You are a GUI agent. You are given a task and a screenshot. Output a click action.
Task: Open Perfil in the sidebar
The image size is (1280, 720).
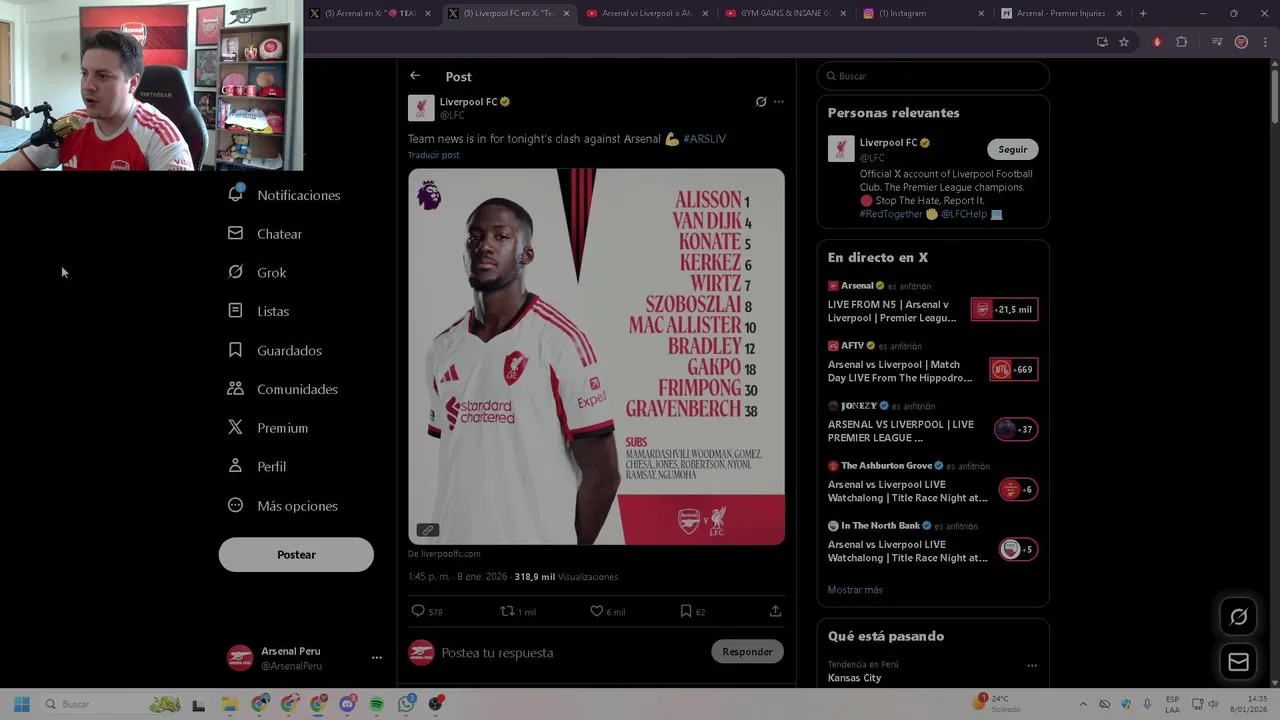257,466
